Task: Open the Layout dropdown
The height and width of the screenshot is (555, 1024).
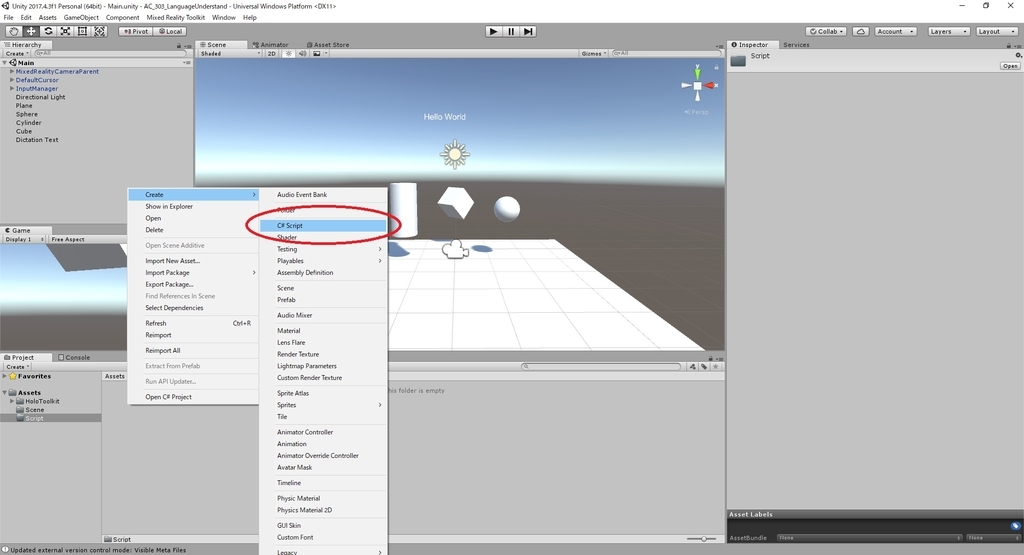Action: pos(996,31)
